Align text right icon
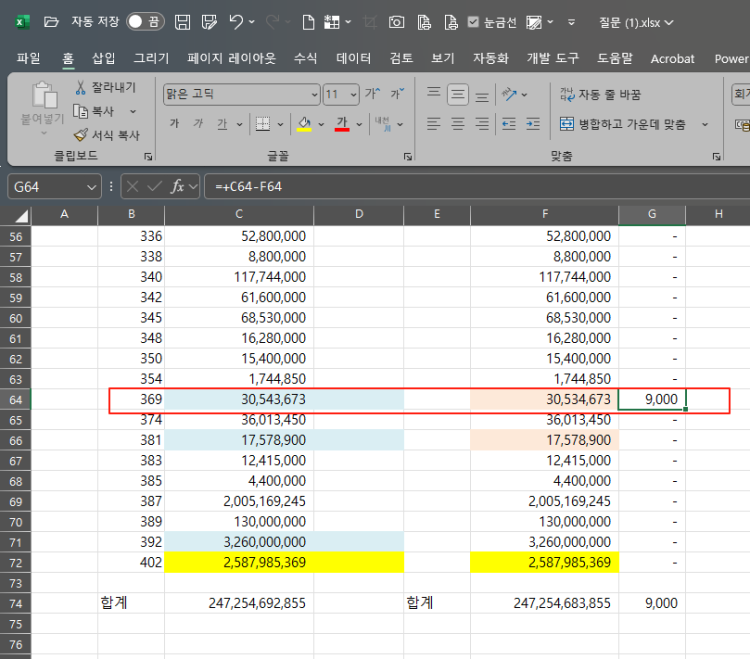 pyautogui.click(x=482, y=124)
